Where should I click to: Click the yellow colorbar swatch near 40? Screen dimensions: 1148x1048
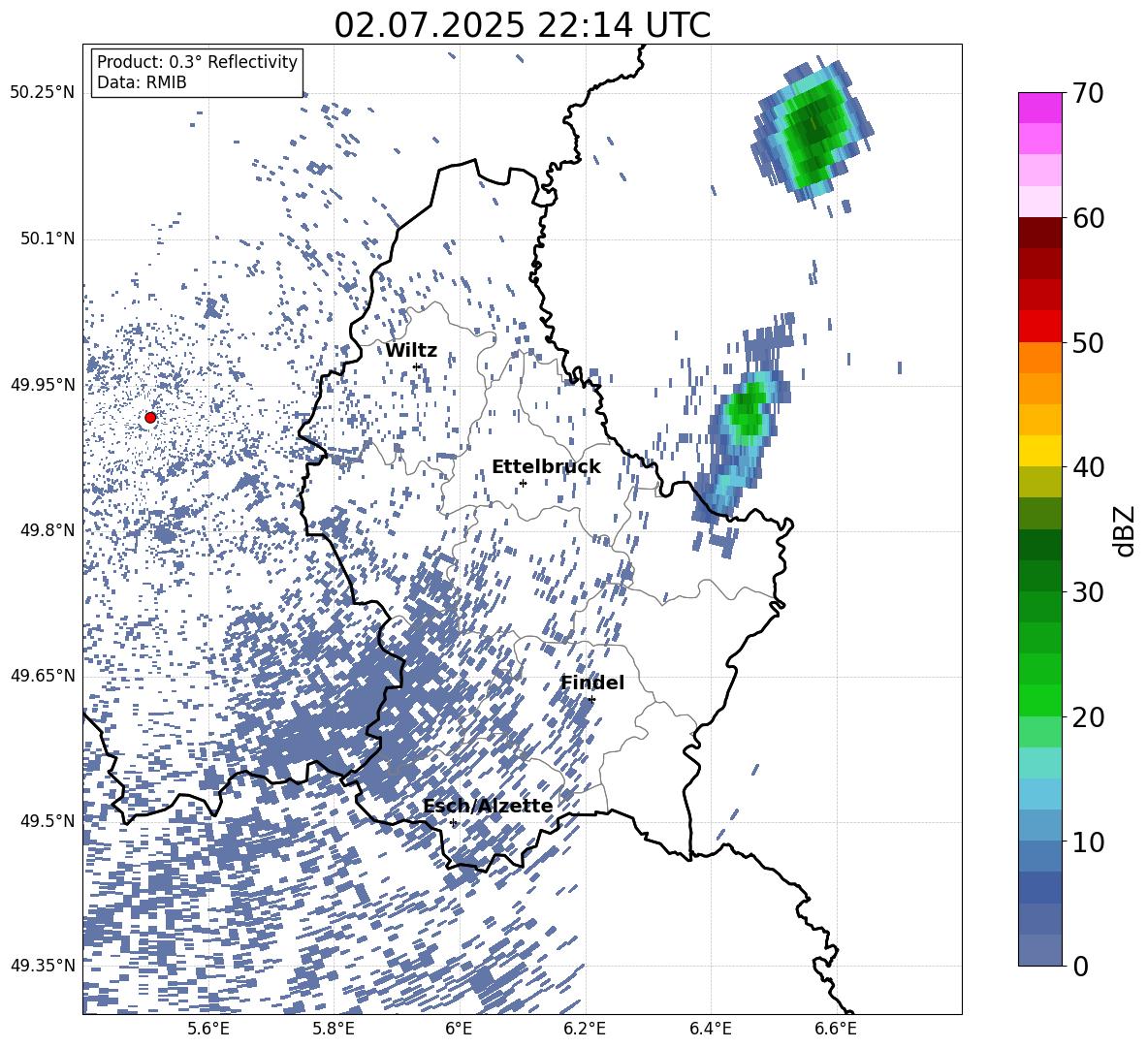pyautogui.click(x=1040, y=451)
